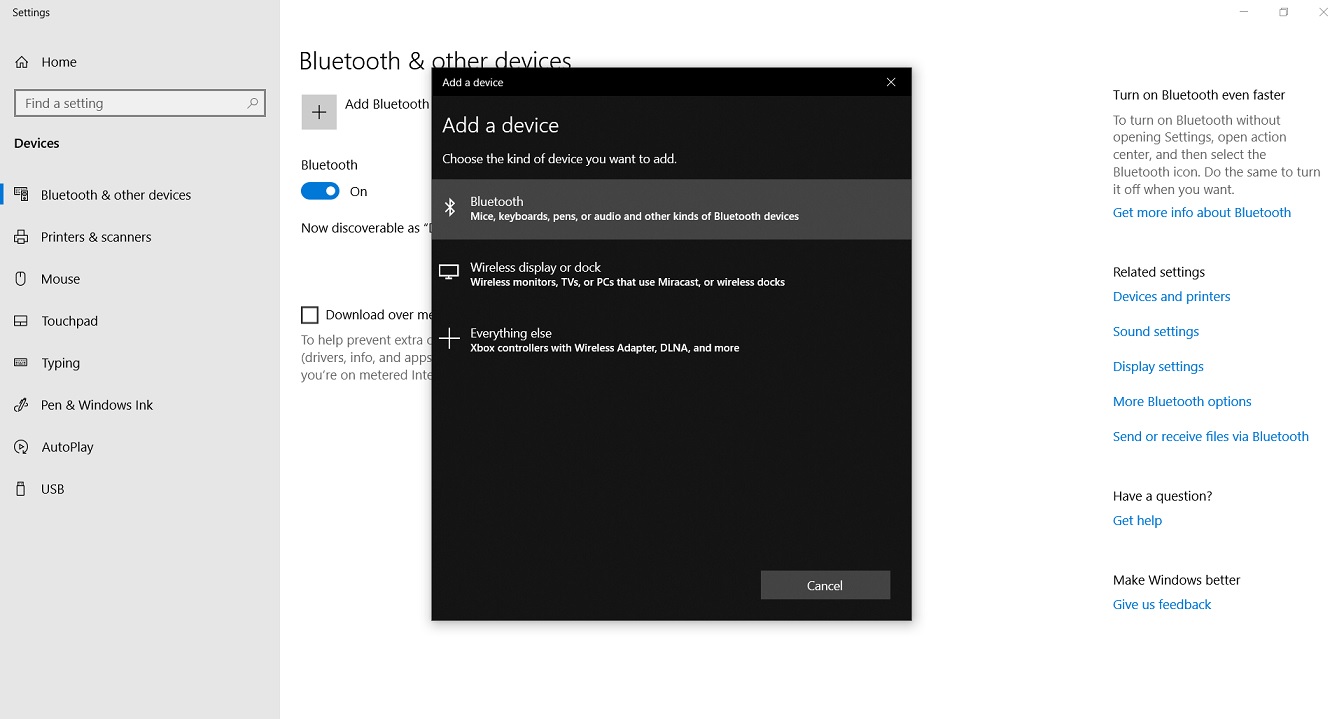The width and height of the screenshot is (1344, 719).
Task: Click the Bluetooth & other devices sidebar icon
Action: [x=22, y=195]
